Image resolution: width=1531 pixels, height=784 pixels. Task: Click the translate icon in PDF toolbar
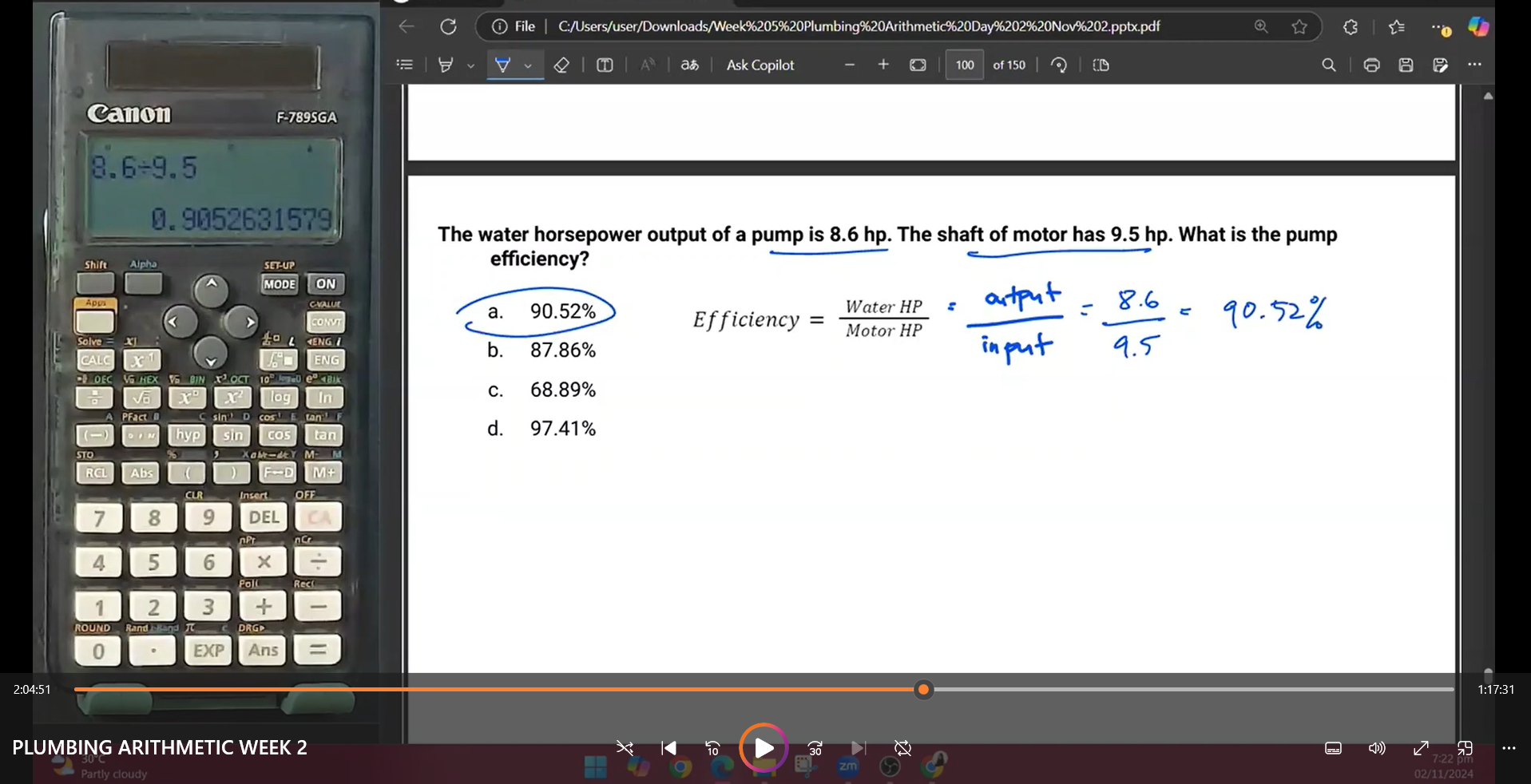689,65
